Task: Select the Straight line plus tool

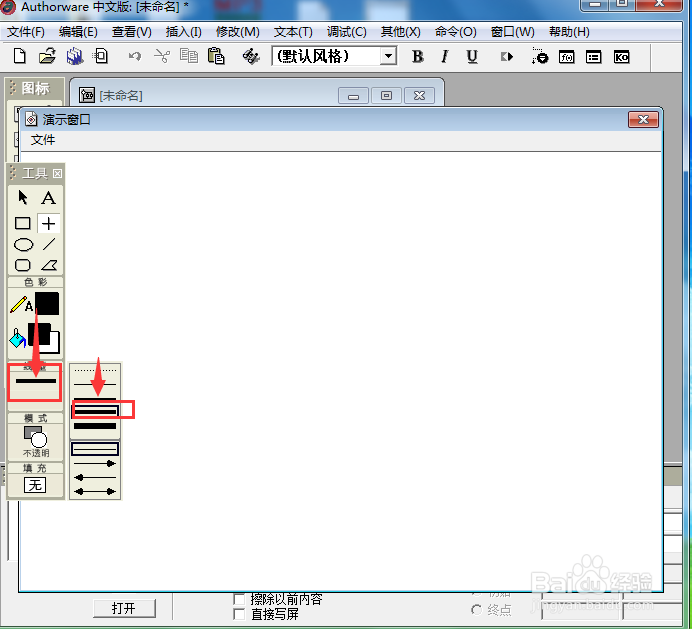Action: (49, 223)
